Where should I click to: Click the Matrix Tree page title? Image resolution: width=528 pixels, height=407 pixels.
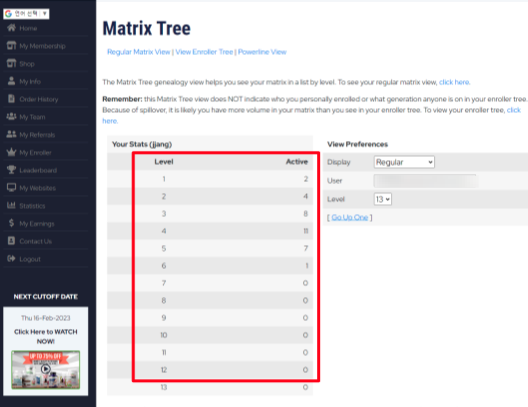point(146,28)
